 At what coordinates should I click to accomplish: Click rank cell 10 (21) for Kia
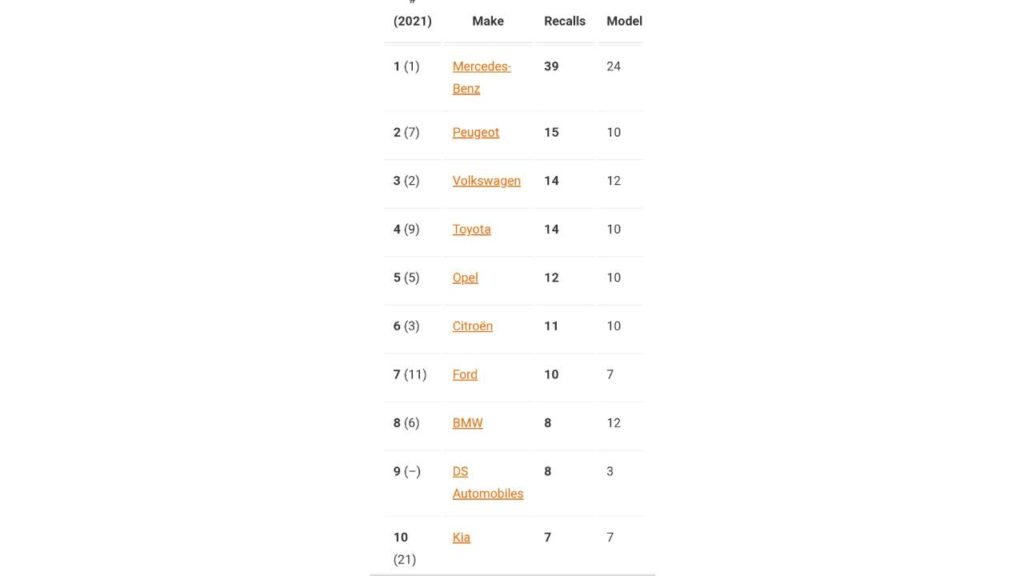(x=404, y=548)
